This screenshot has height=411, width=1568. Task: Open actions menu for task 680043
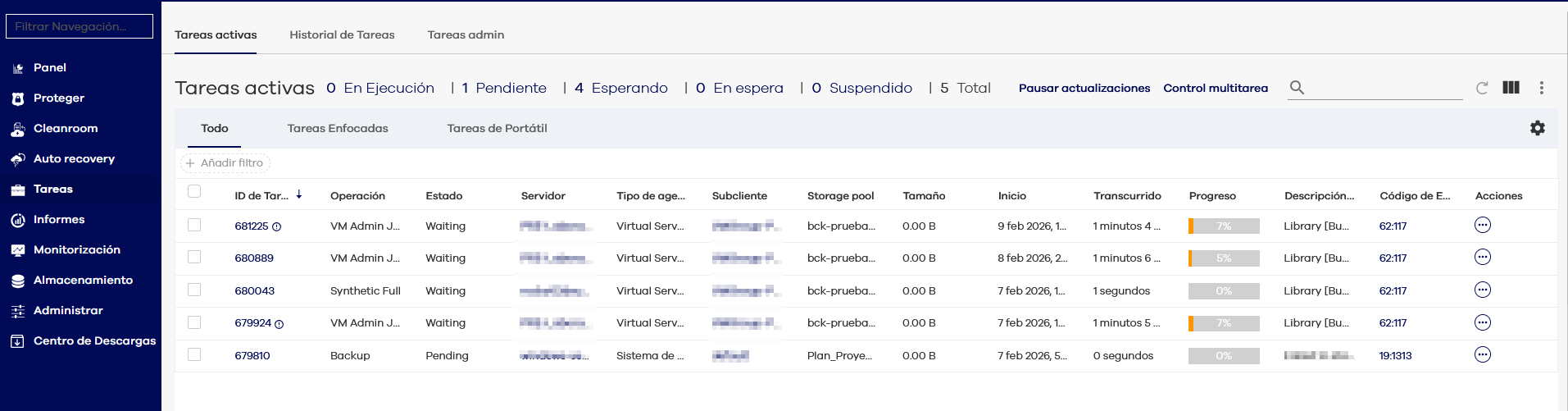(1482, 290)
